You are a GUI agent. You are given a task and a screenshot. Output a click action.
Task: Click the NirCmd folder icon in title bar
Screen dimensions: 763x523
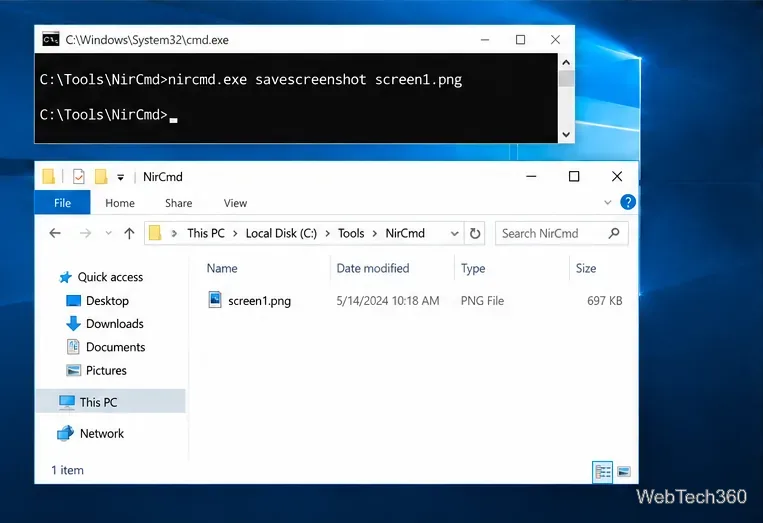point(49,176)
